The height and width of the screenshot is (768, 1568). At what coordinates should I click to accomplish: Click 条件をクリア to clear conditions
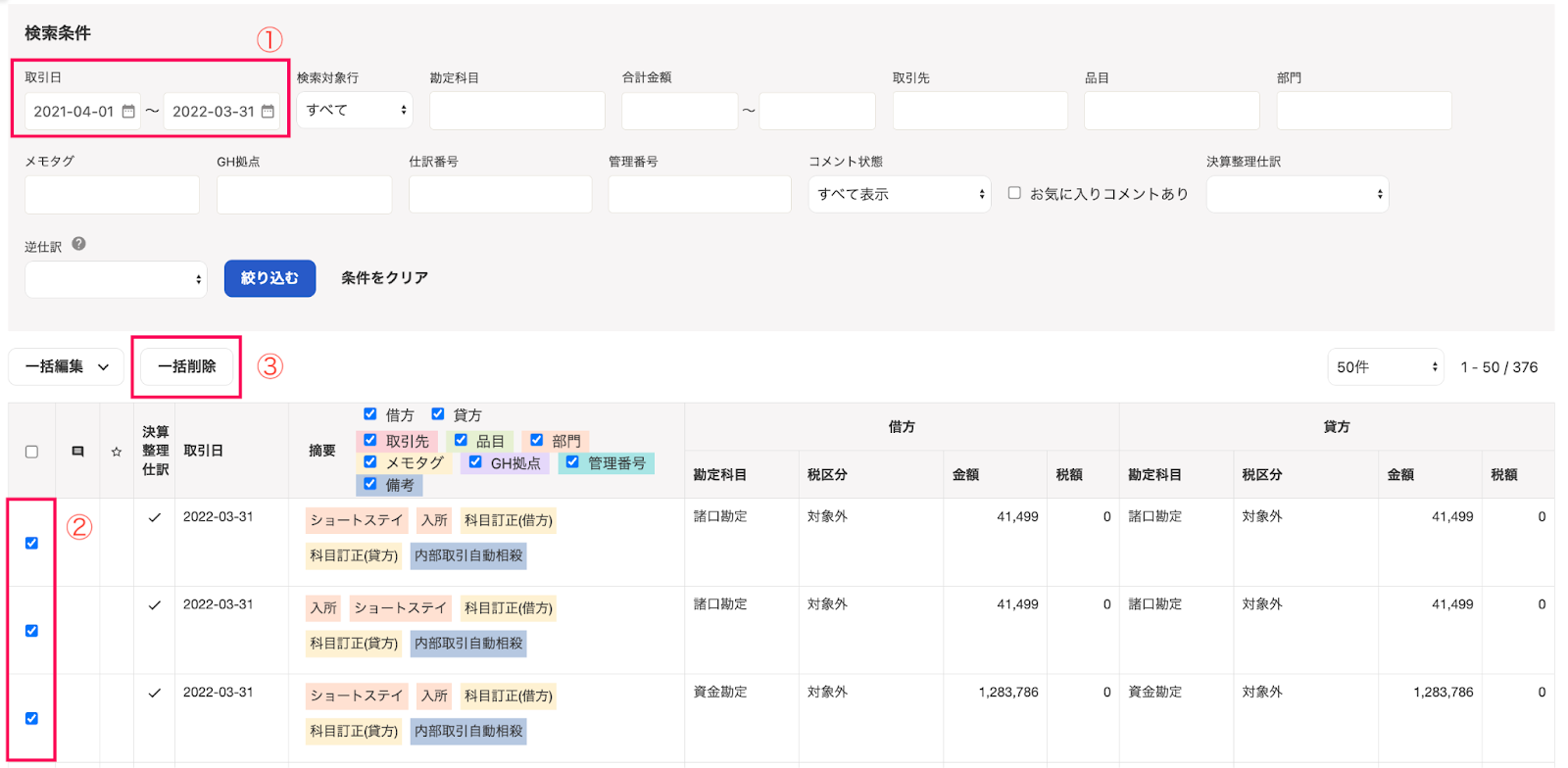pos(384,278)
